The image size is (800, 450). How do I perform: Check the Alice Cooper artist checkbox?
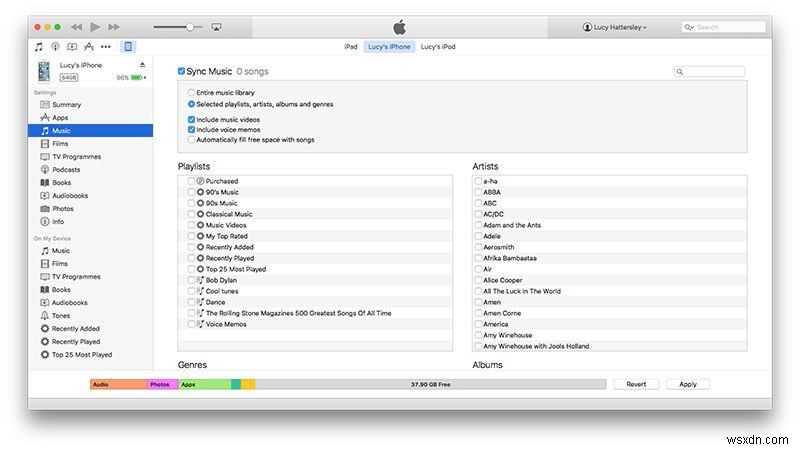point(478,280)
